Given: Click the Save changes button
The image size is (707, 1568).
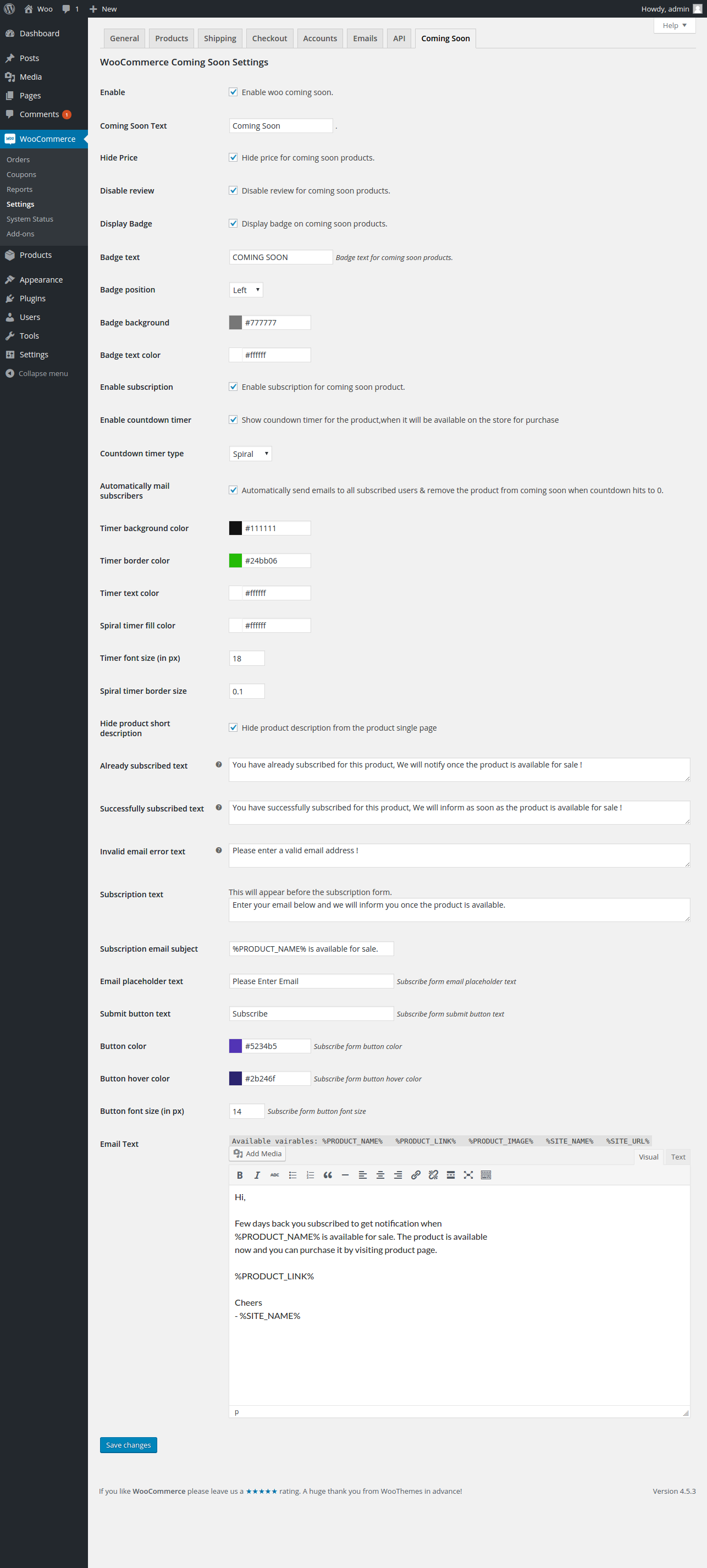Looking at the screenshot, I should (129, 1444).
